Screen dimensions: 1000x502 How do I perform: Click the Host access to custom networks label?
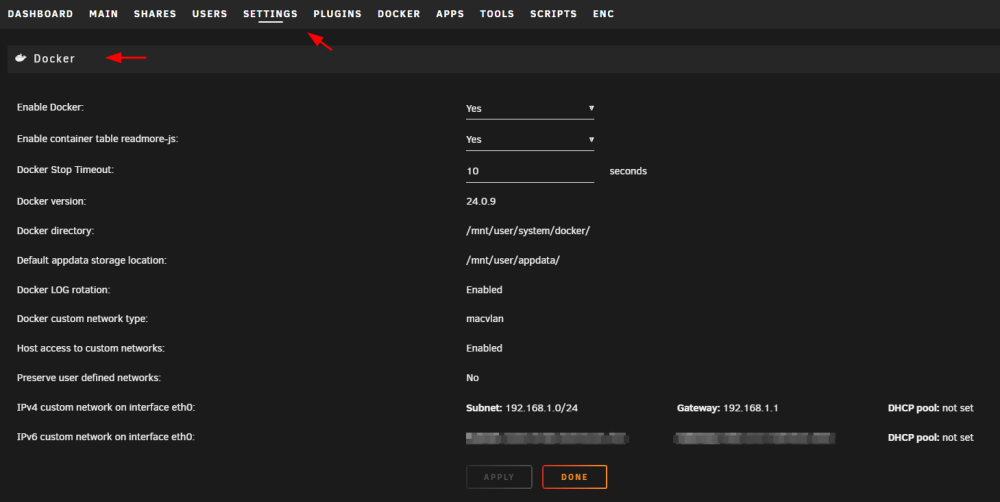(91, 348)
